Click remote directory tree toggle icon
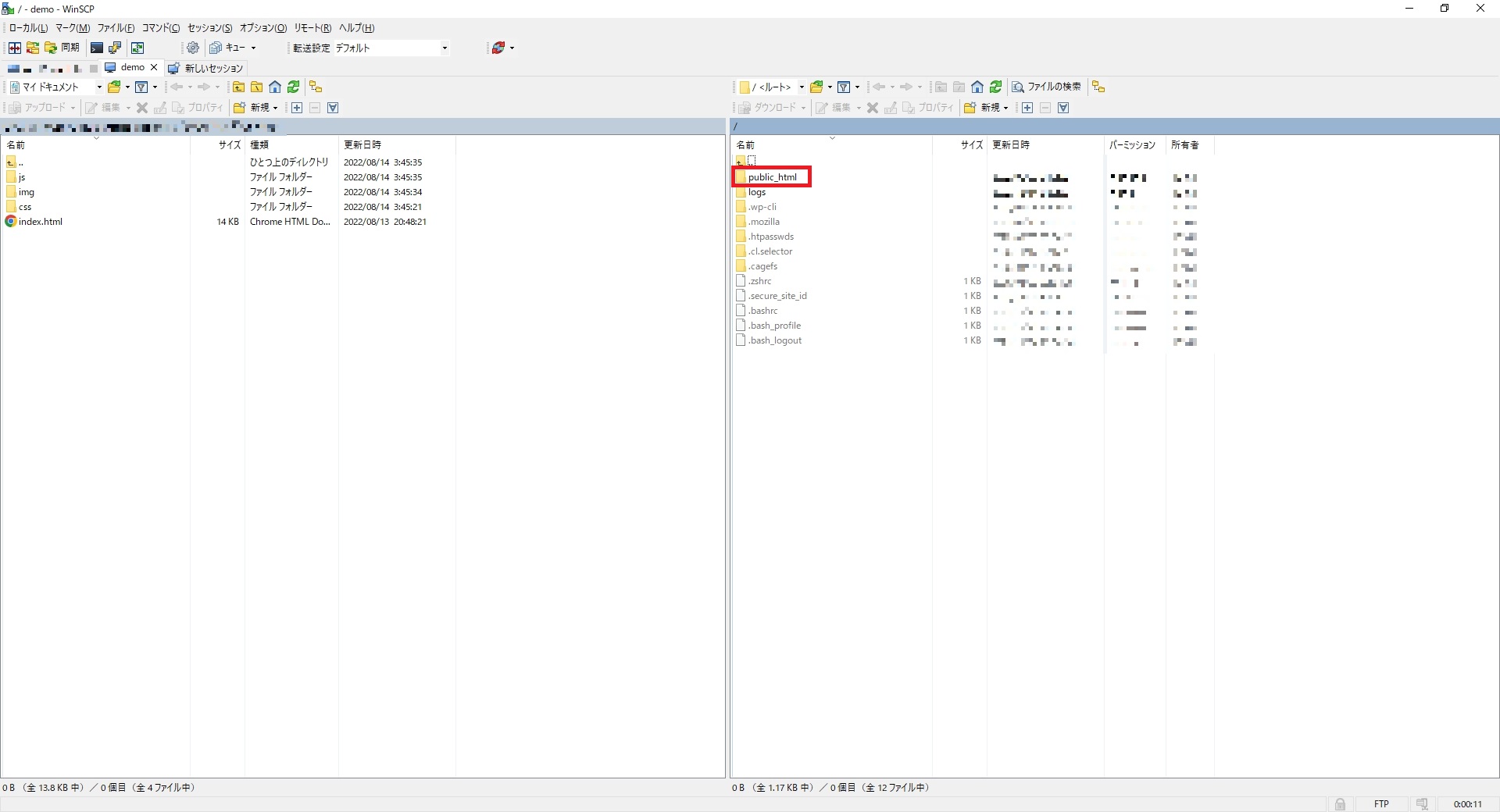Viewport: 1500px width, 812px height. pyautogui.click(x=1098, y=87)
